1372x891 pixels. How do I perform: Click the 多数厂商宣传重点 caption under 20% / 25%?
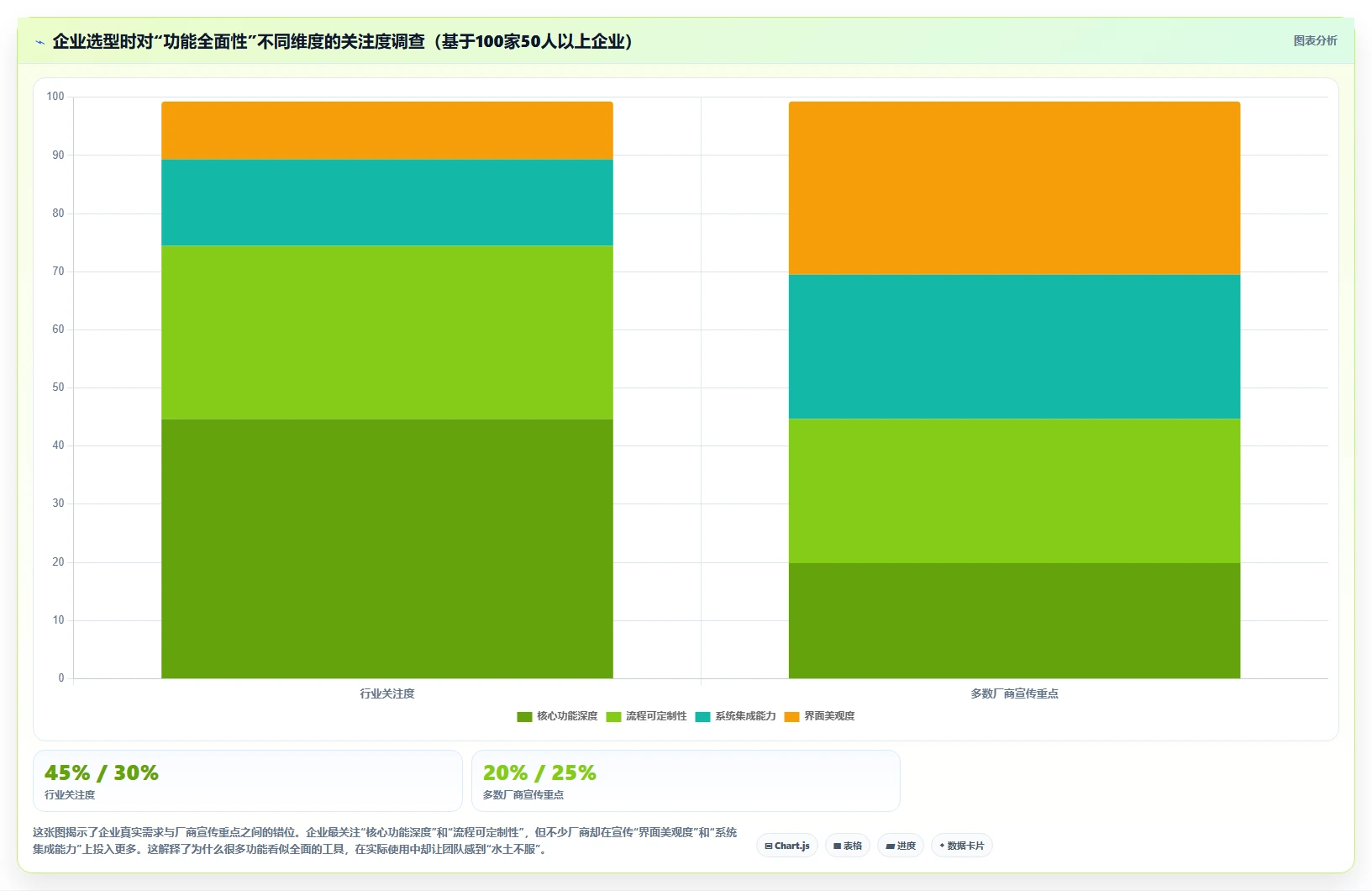(523, 795)
